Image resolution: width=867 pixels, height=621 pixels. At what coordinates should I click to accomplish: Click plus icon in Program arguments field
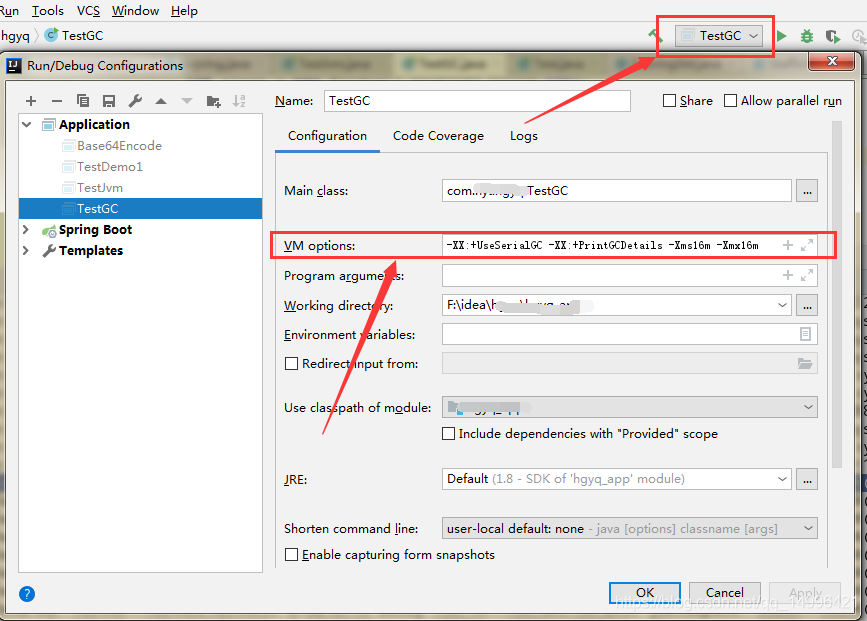coord(788,275)
